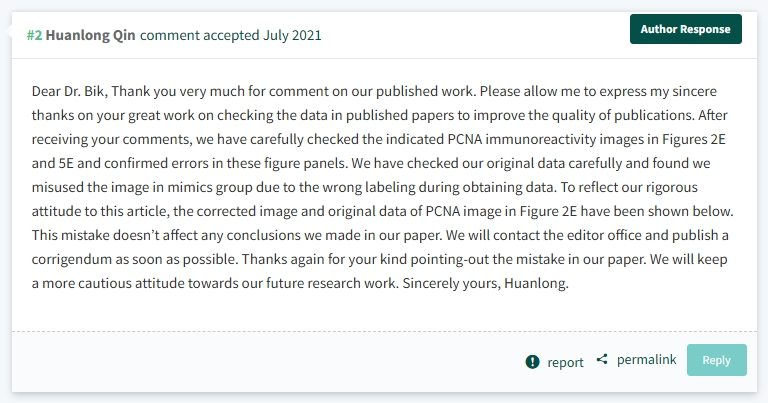Click the report text link

pyautogui.click(x=565, y=362)
